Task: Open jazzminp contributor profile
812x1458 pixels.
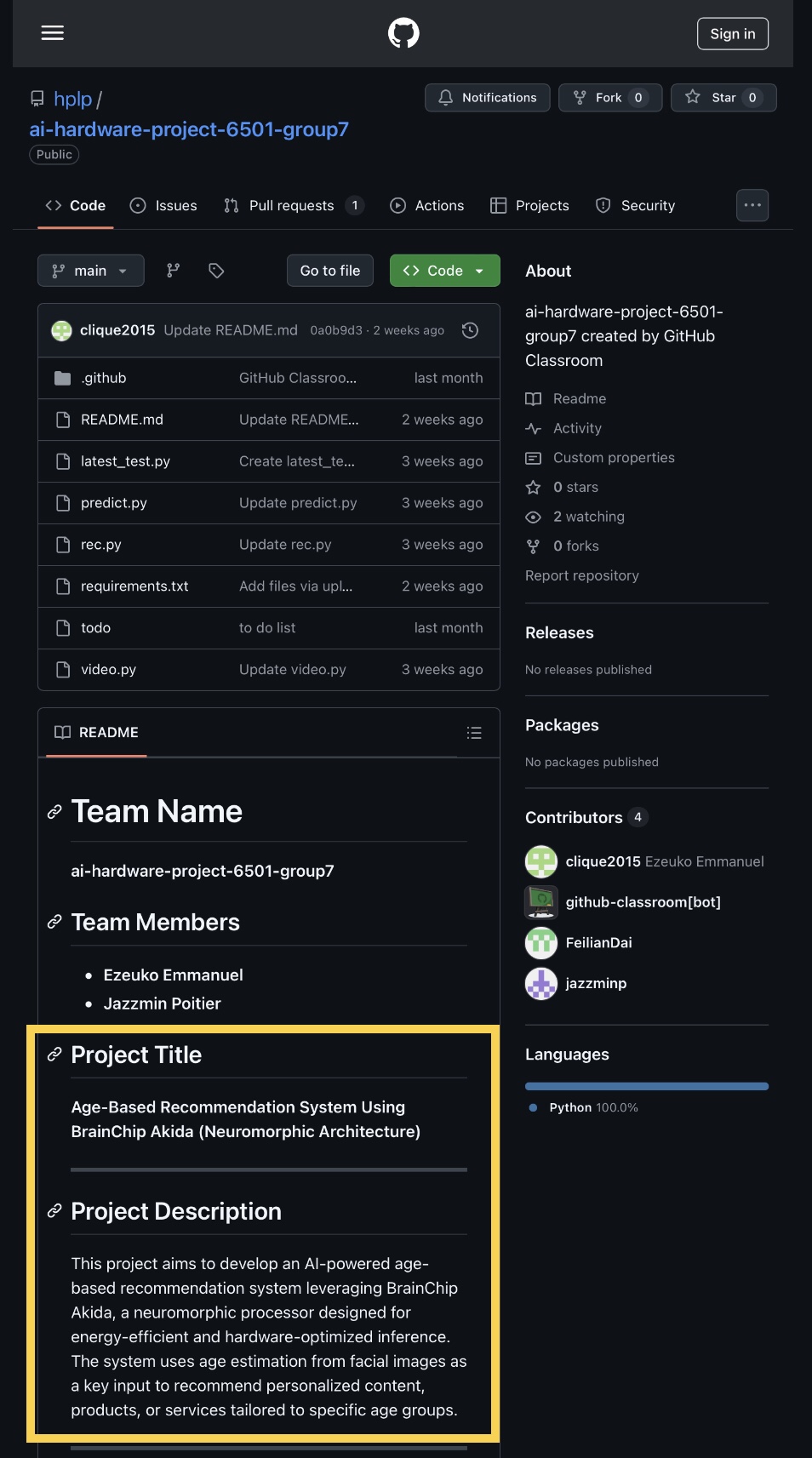Action: 596,984
